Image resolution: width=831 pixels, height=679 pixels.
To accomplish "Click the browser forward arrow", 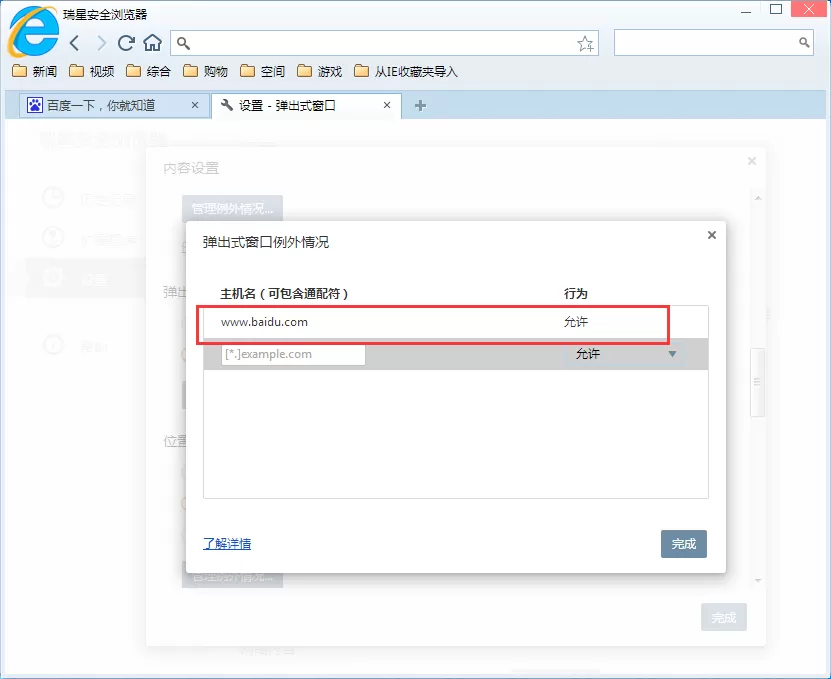I will [x=101, y=43].
